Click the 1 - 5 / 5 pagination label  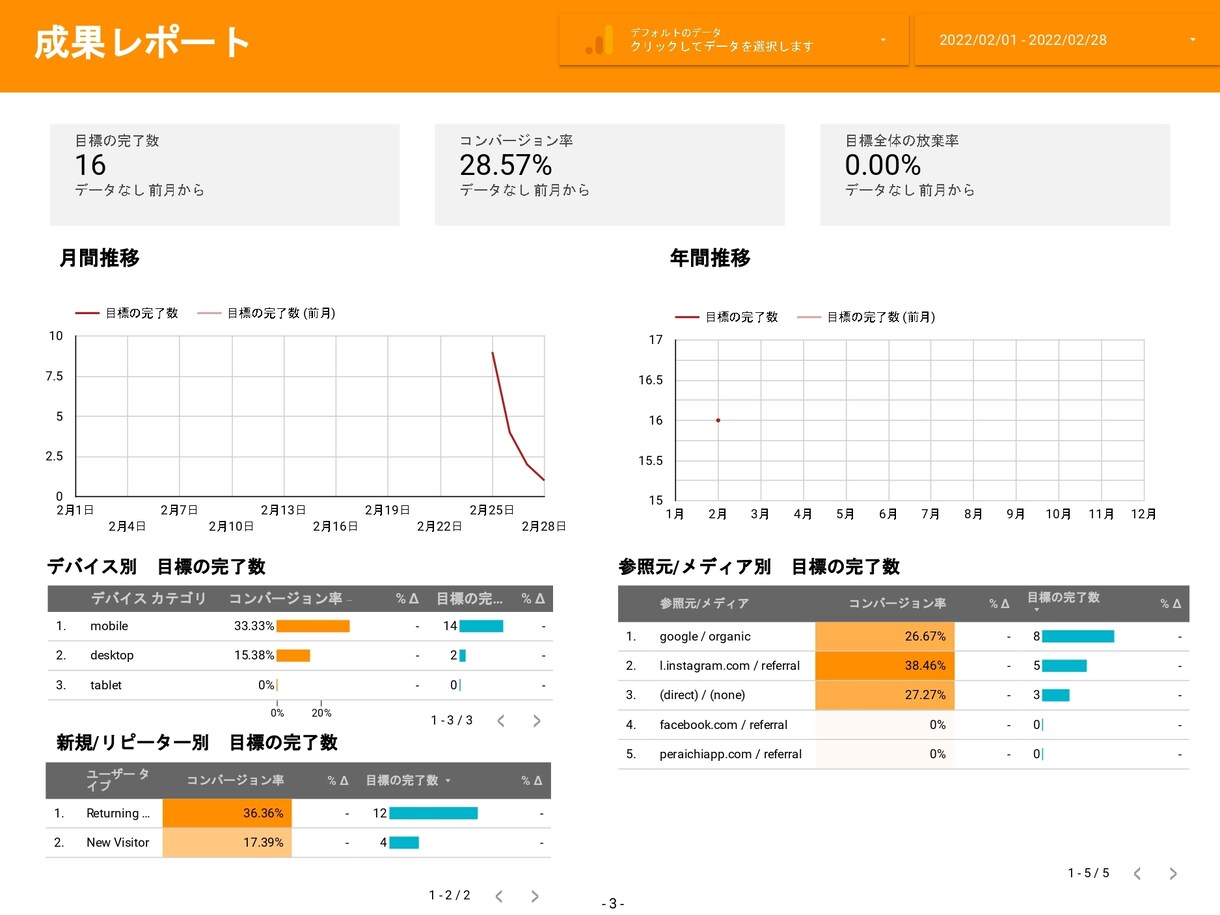coord(1088,873)
